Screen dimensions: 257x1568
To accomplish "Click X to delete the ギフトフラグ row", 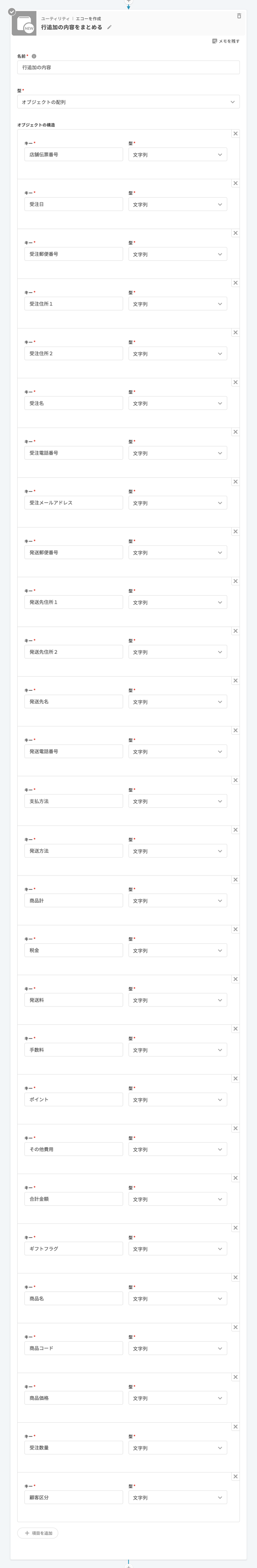I will click(x=236, y=1228).
